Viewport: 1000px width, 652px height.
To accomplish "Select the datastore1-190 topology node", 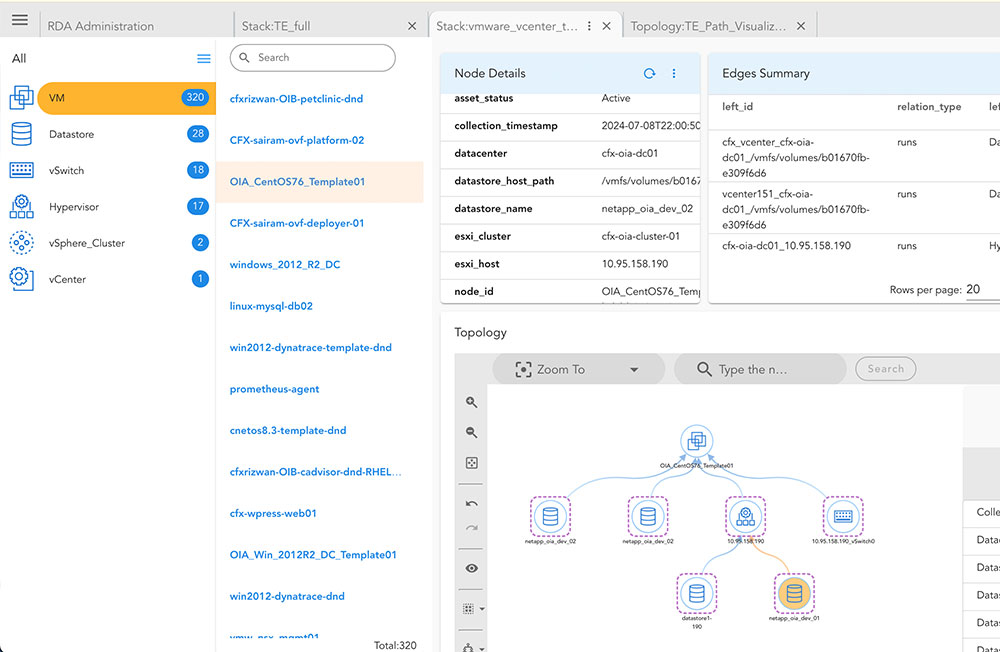I will pos(696,593).
